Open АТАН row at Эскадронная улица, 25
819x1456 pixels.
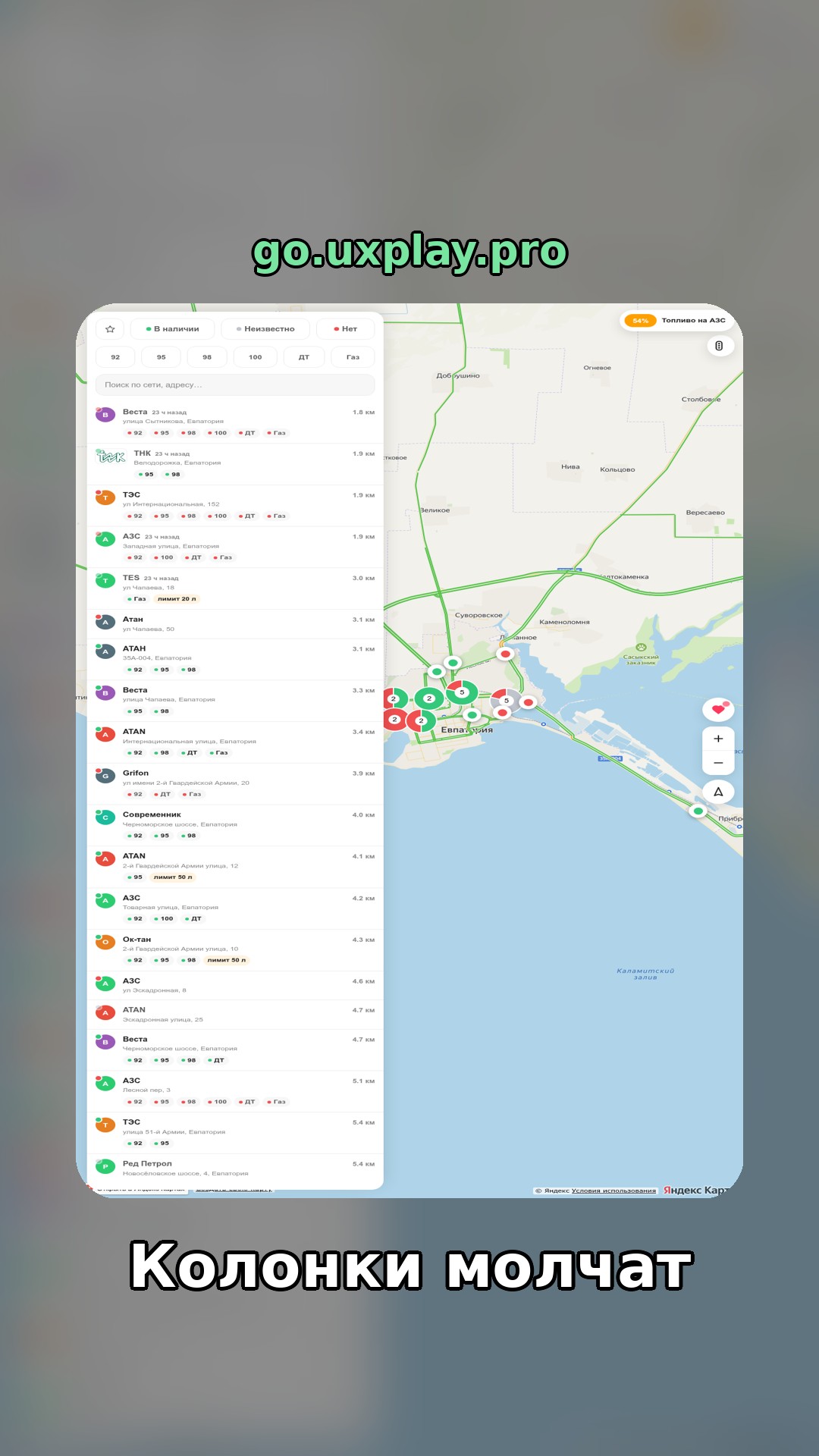click(x=235, y=1015)
